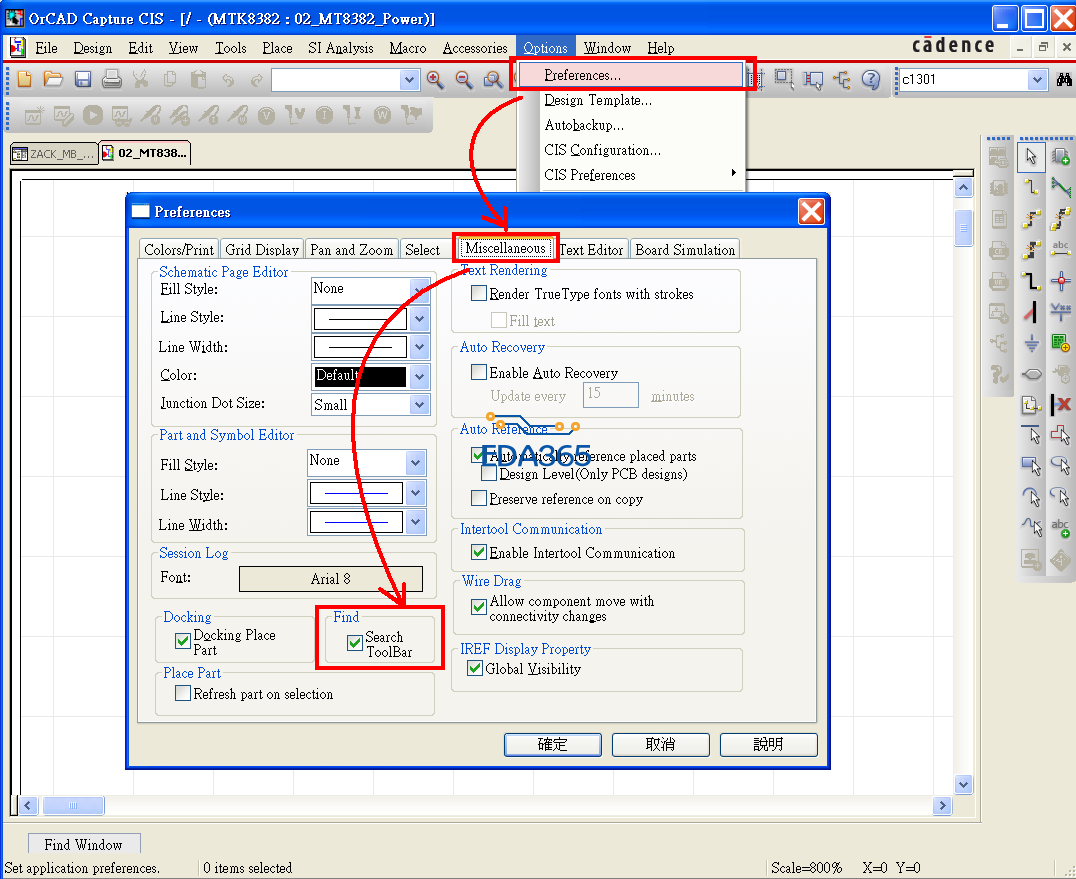Click the 確定 OK button
1076x879 pixels.
[552, 745]
